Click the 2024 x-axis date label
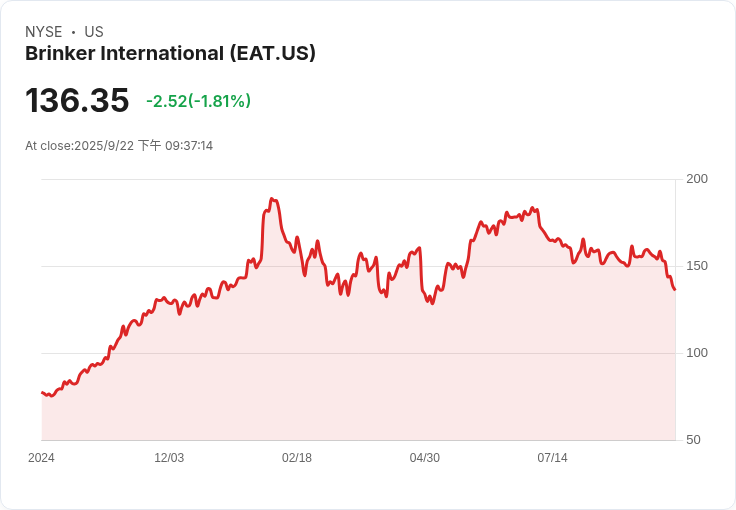 (41, 457)
